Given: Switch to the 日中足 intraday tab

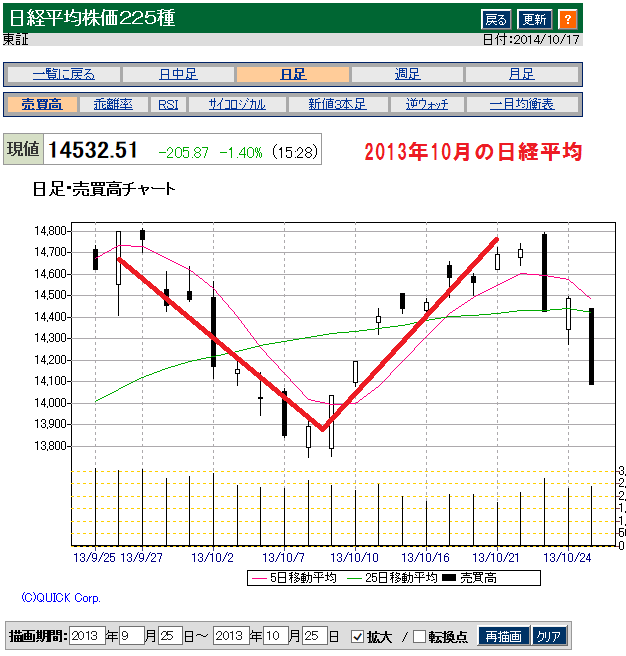Looking at the screenshot, I should [178, 74].
